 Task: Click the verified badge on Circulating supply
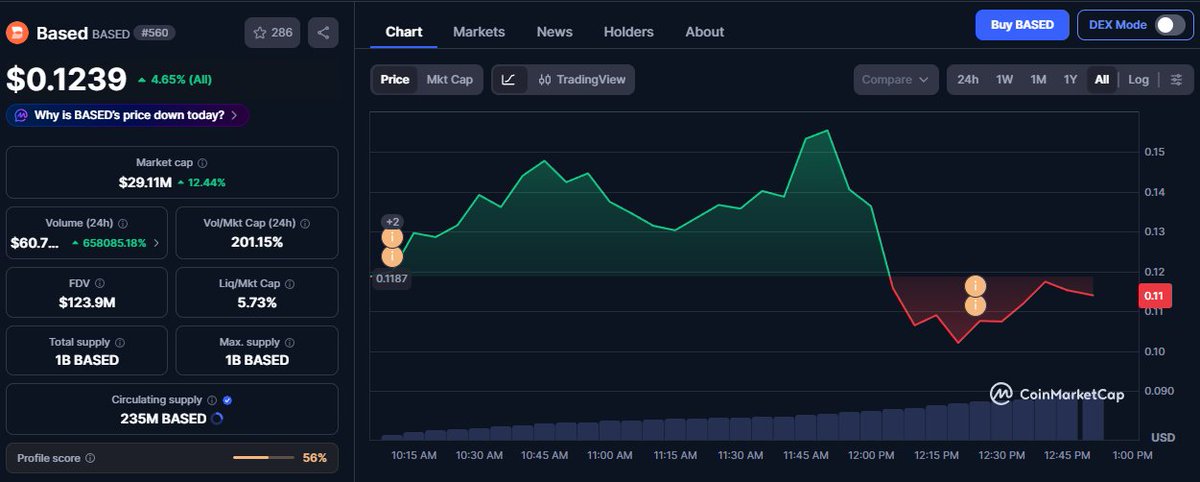(x=228, y=400)
